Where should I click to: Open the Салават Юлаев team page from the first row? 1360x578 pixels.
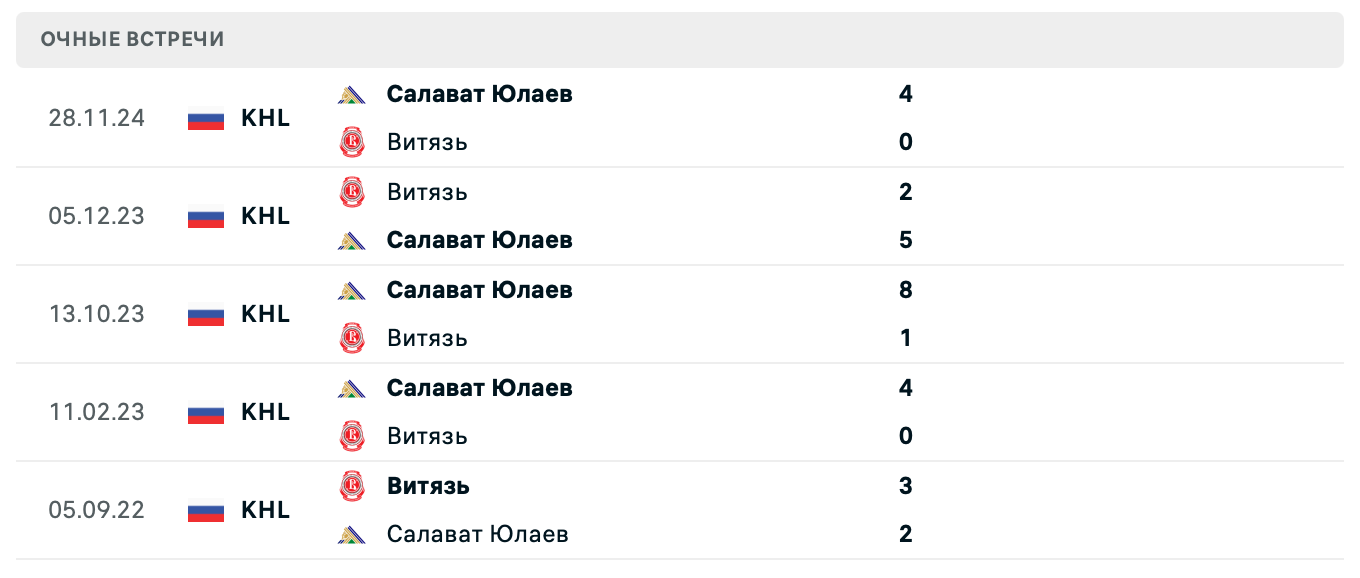tap(480, 94)
